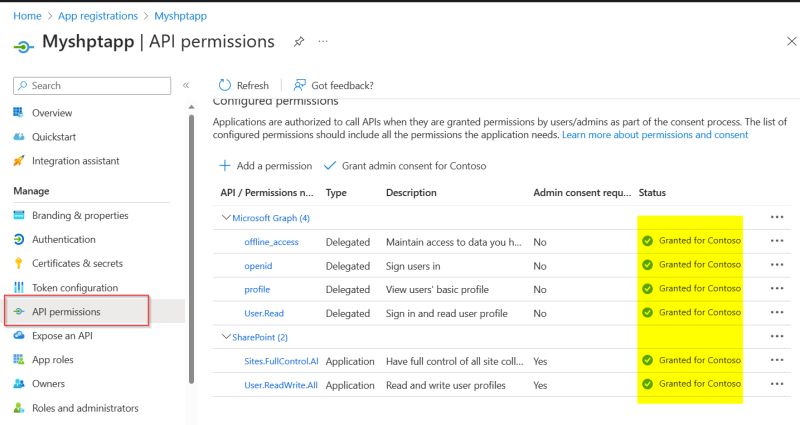This screenshot has height=425, width=800.
Task: Open more options for openid row
Action: pyautogui.click(x=777, y=265)
